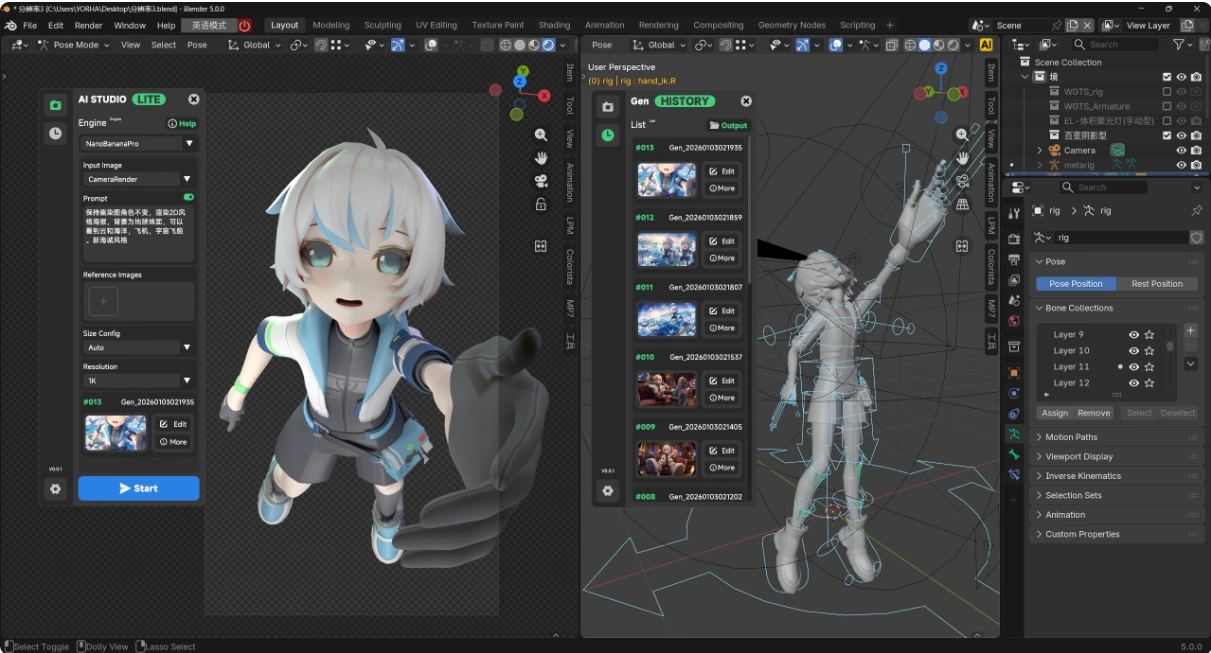Expand the Inverse Kinematics panel

(1117, 476)
